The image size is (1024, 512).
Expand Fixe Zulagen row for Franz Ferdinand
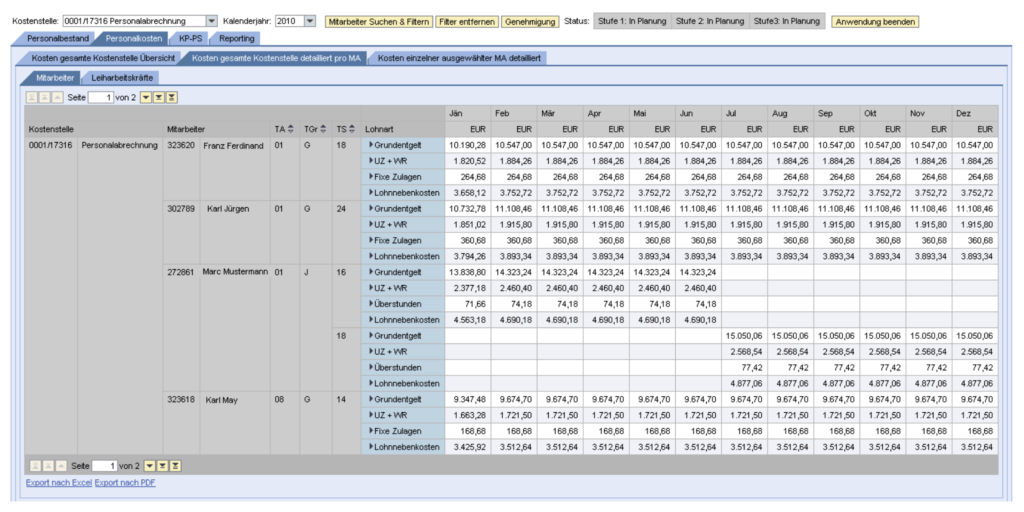[x=371, y=176]
